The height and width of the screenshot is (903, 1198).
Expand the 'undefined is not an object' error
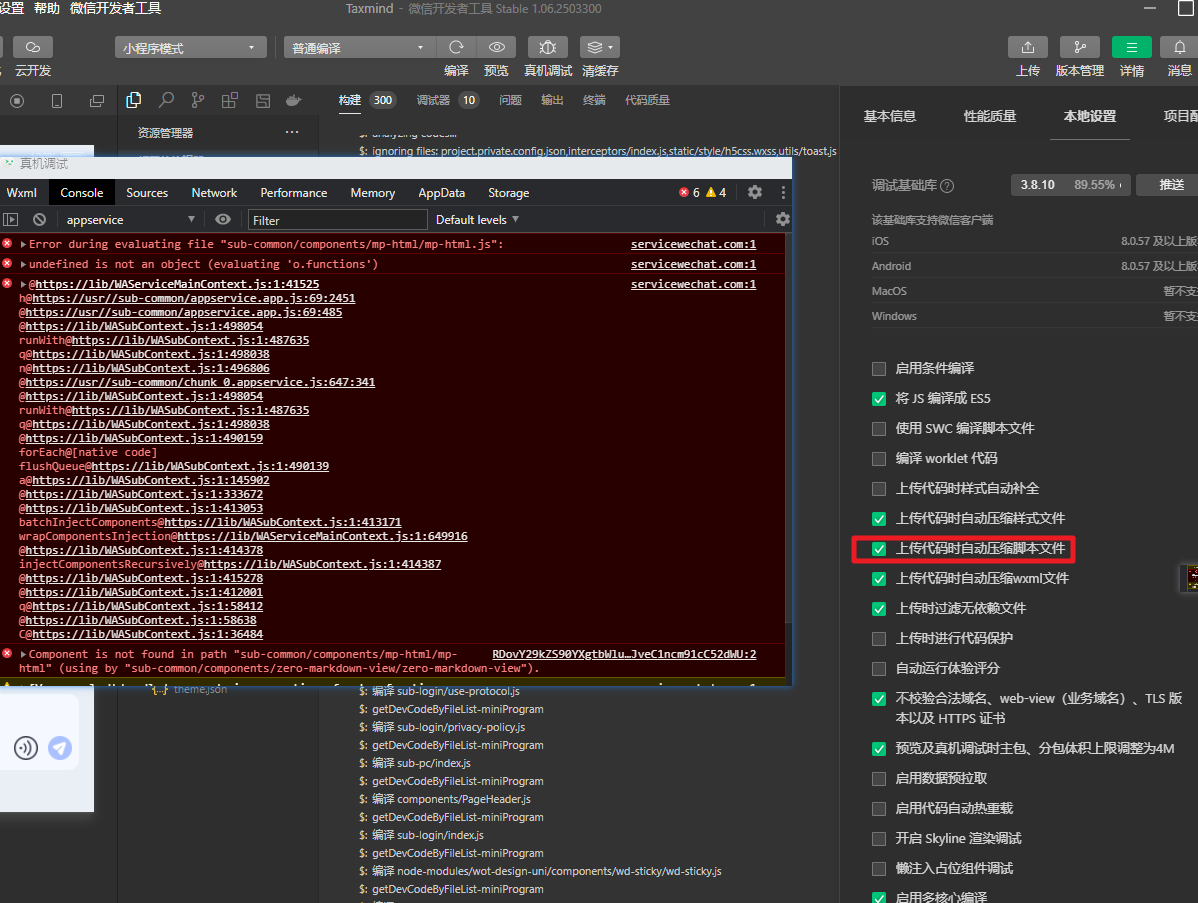pyautogui.click(x=24, y=264)
